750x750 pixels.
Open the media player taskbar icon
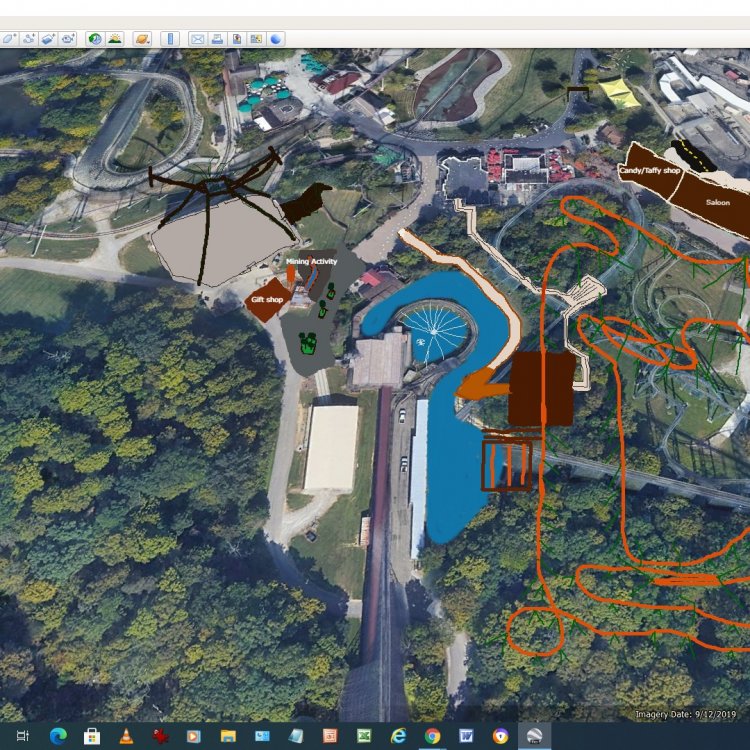click(193, 736)
